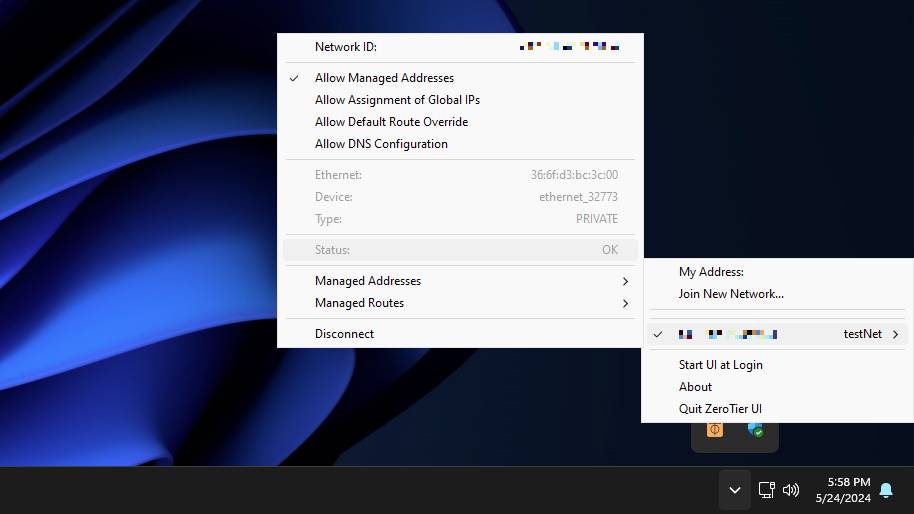Screen dimensions: 914x514
Task: Enable Allow Default Route Override
Action: point(460,122)
